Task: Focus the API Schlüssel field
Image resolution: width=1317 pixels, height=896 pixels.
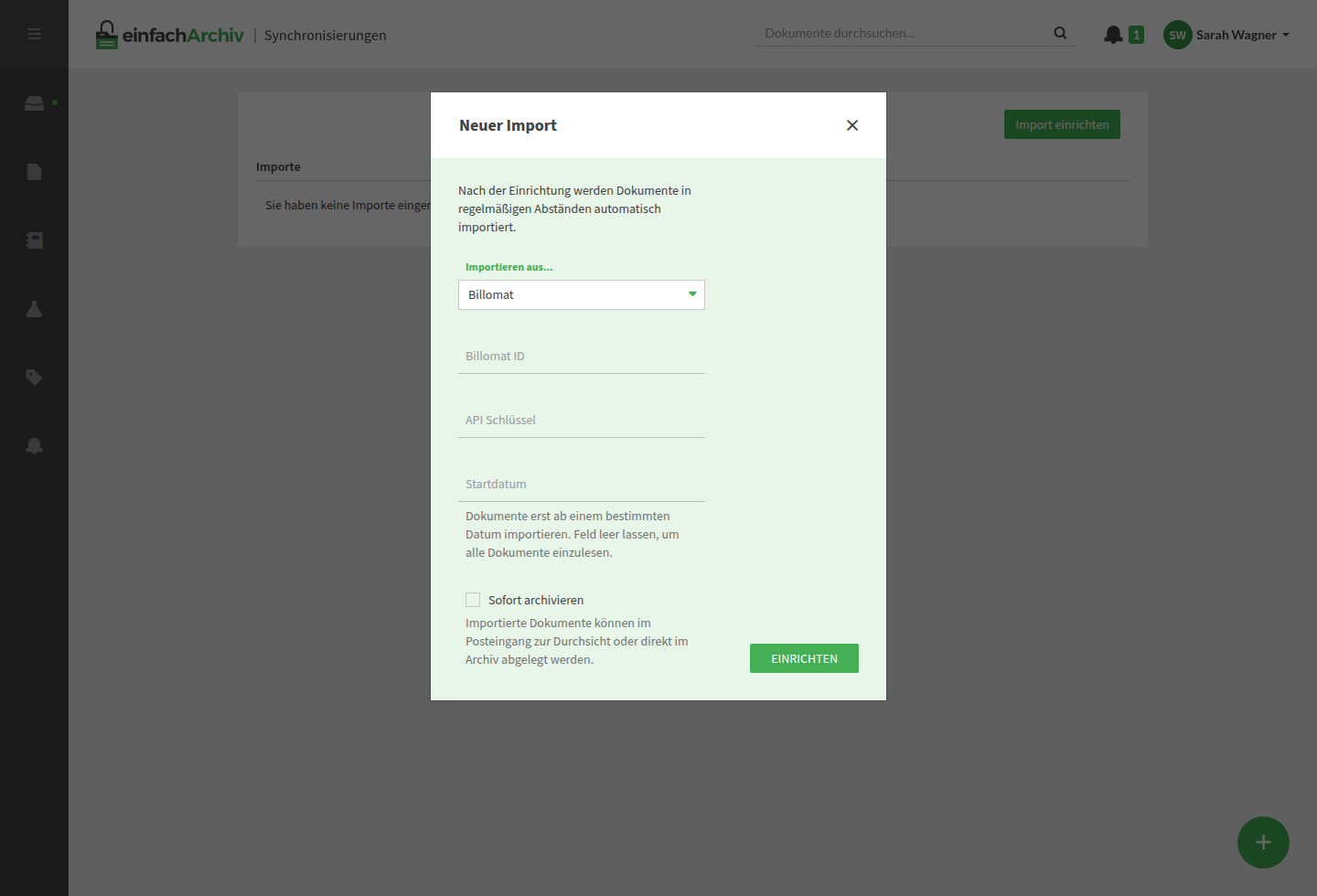Action: click(582, 421)
